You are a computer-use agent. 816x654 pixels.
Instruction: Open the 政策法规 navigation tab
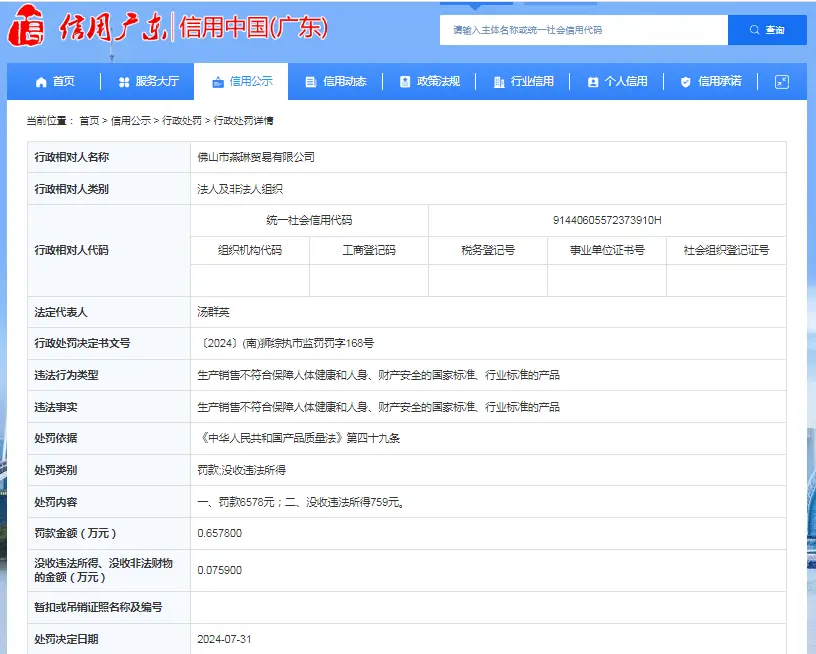click(429, 81)
